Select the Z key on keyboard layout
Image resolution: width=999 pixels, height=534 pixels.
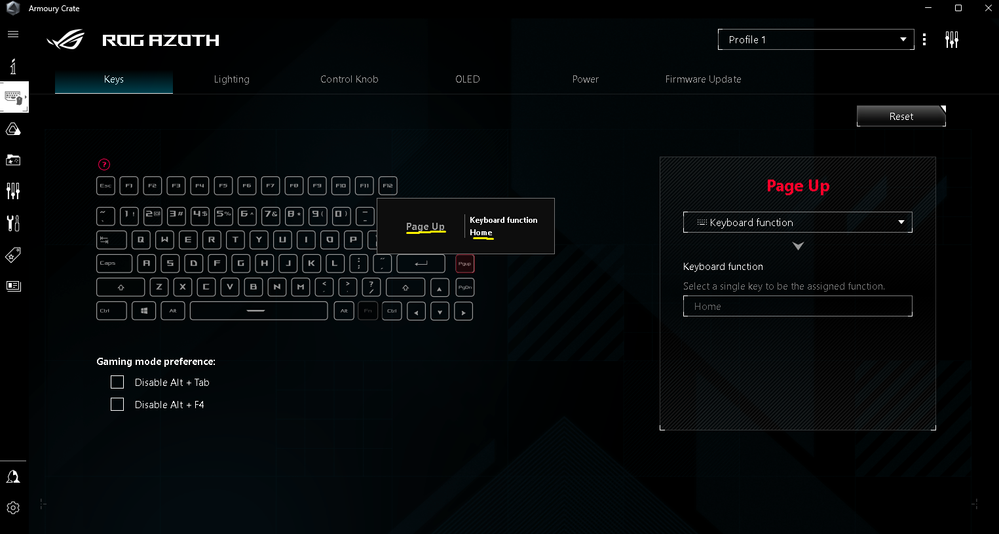pyautogui.click(x=159, y=287)
